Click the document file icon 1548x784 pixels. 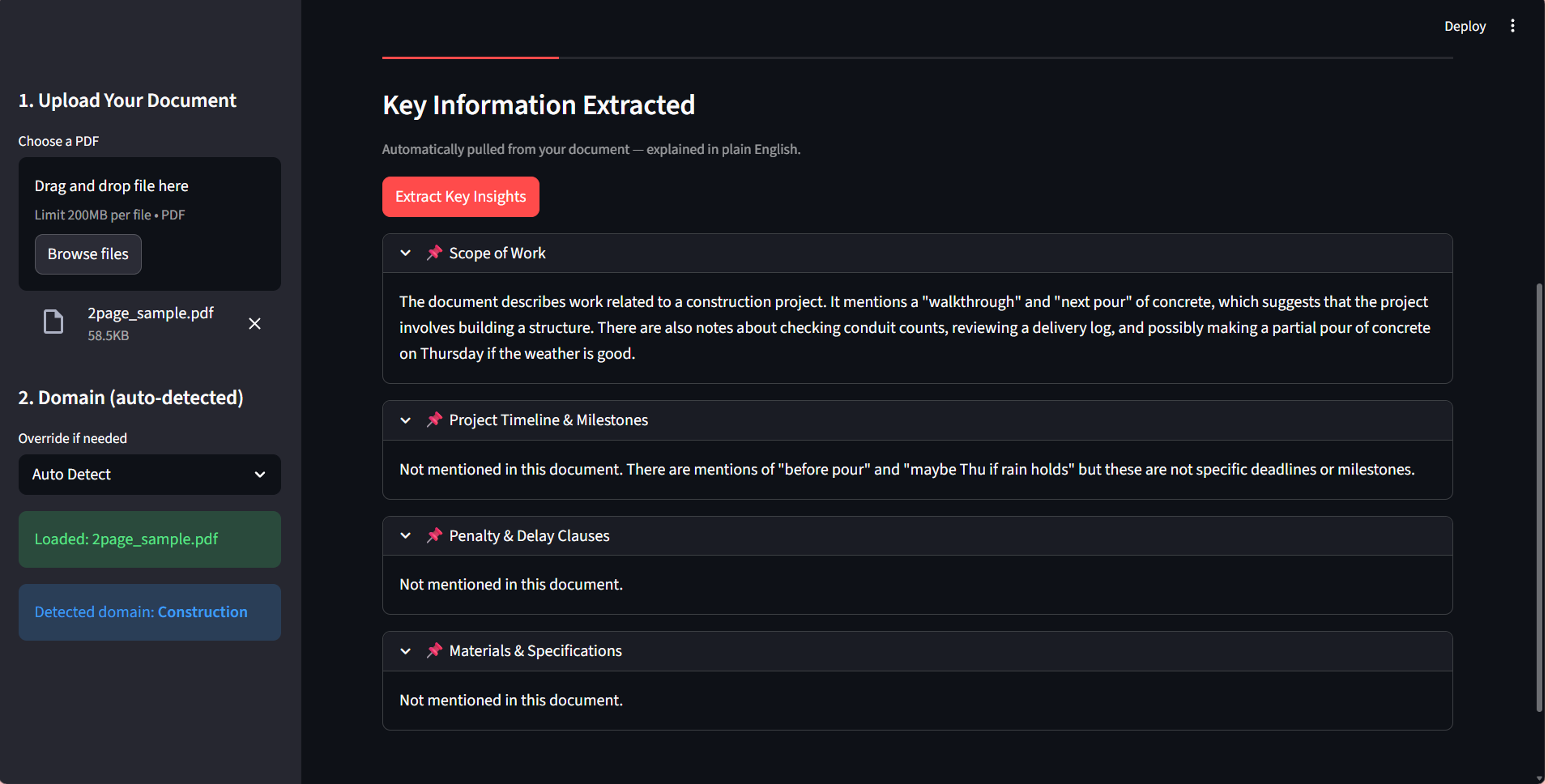tap(53, 322)
